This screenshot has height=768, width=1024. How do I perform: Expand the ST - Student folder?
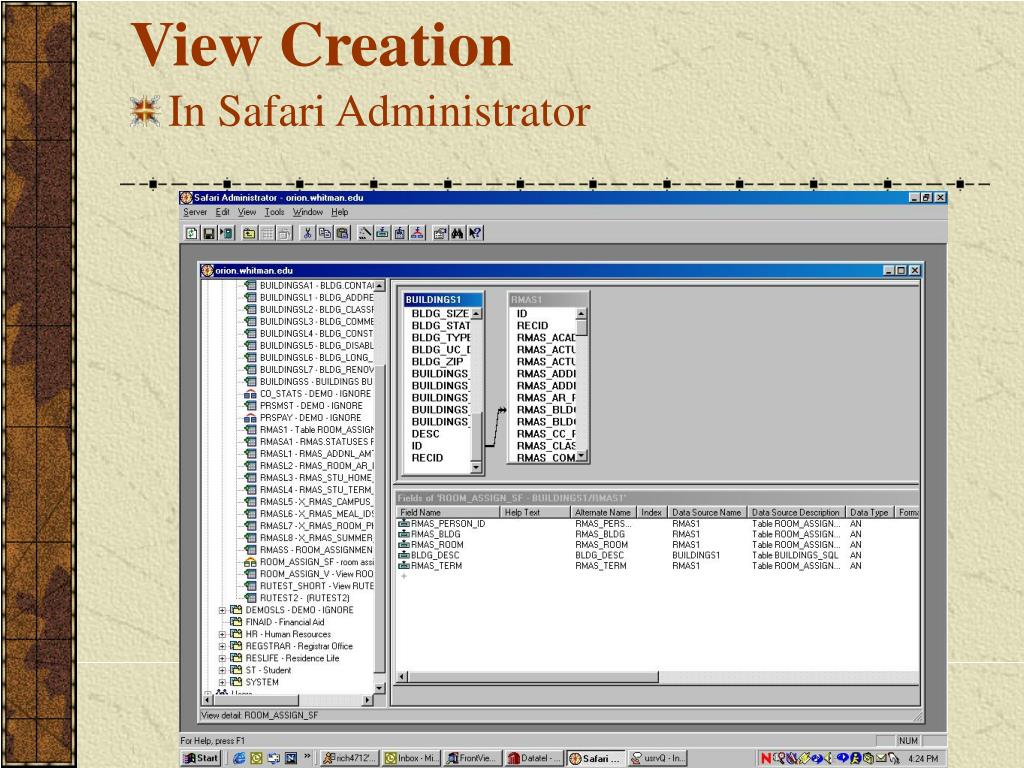(222, 671)
